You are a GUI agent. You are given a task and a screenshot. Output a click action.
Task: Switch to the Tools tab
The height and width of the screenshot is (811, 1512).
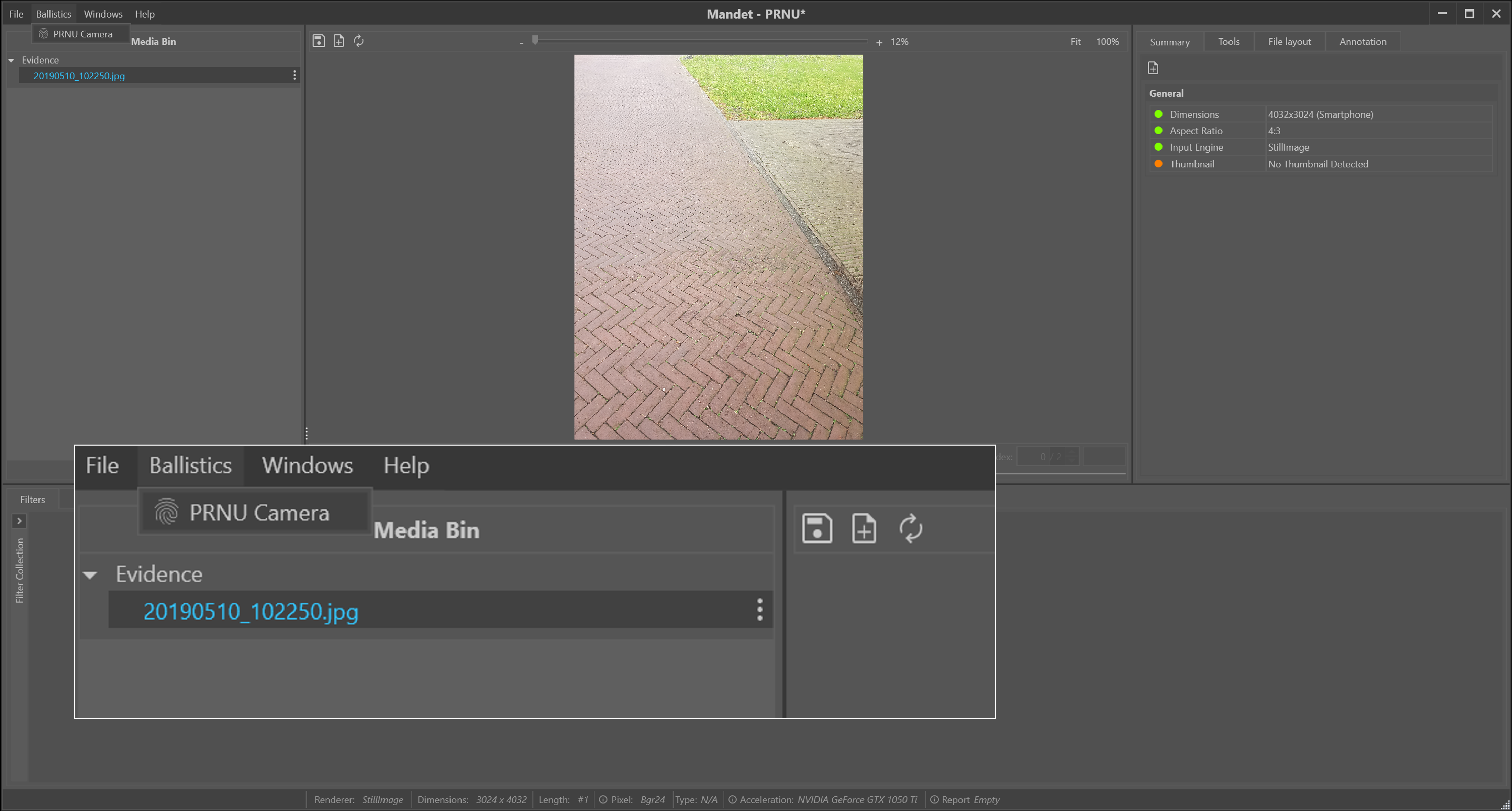(x=1228, y=42)
